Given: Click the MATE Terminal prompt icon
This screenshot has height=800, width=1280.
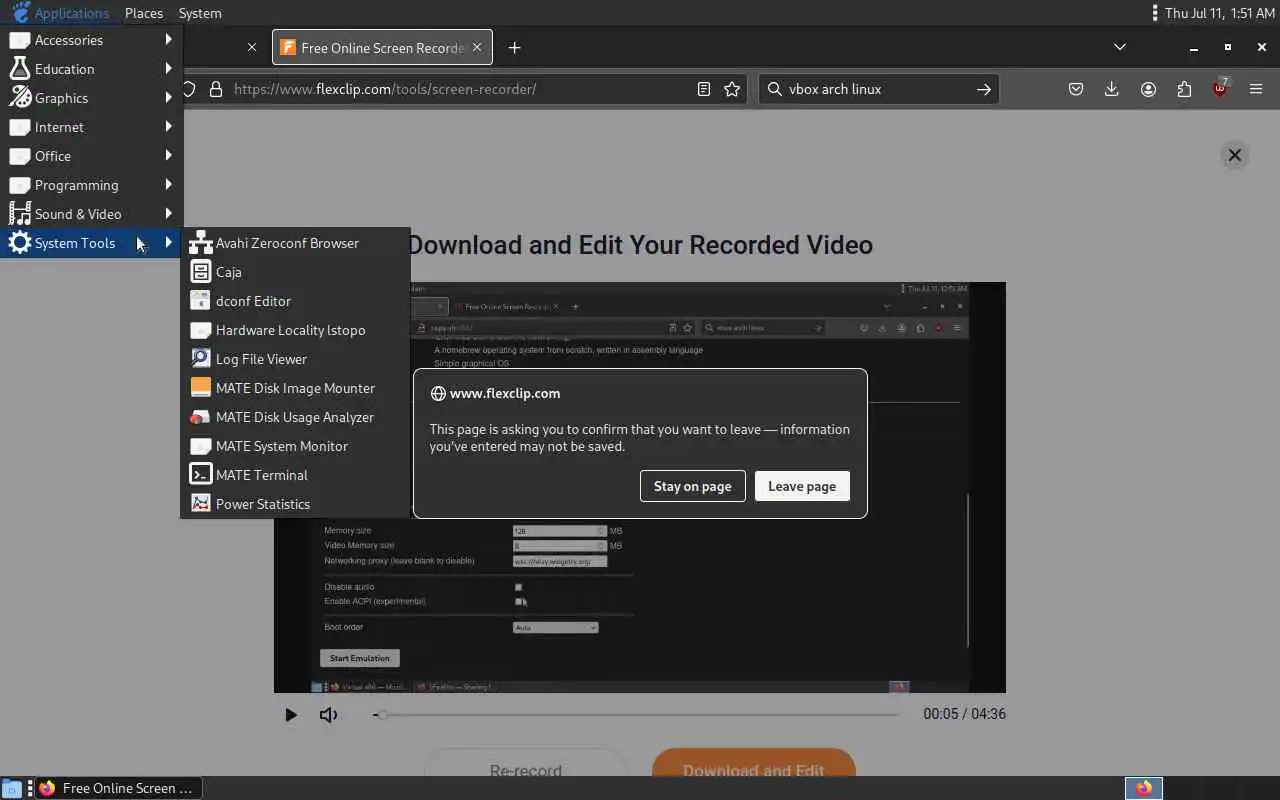Looking at the screenshot, I should (201, 475).
